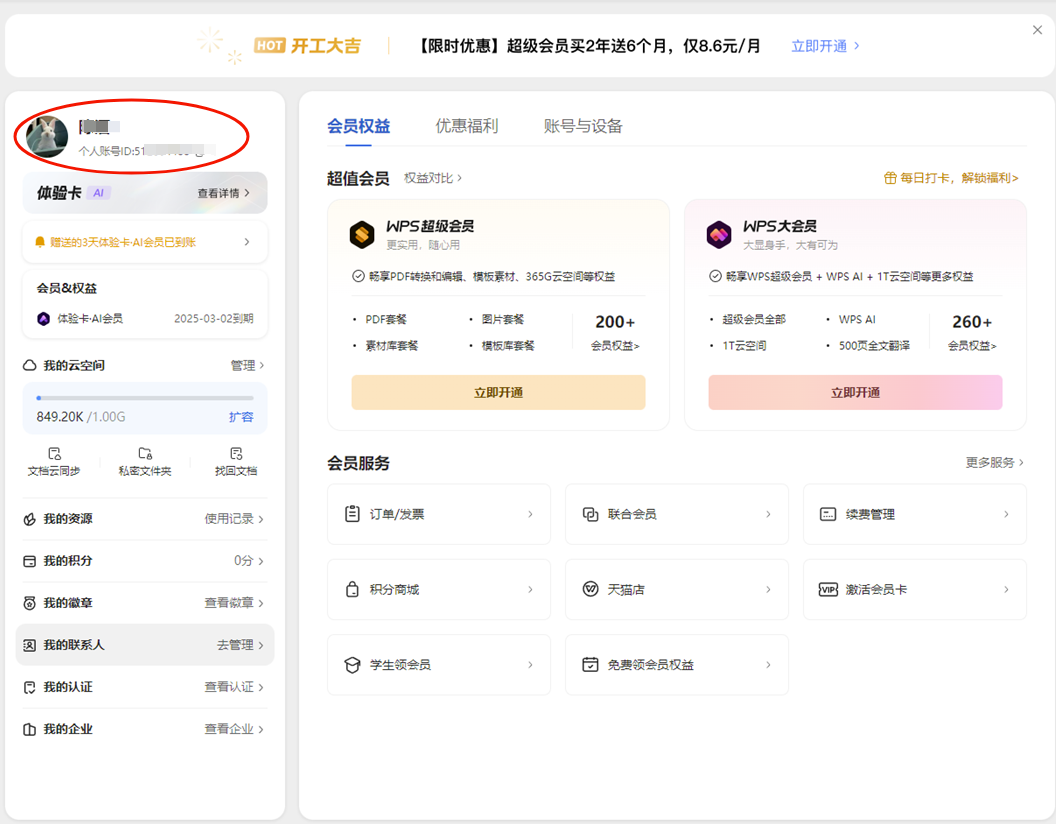Close the top promotional banner
The height and width of the screenshot is (824, 1056).
click(x=1037, y=30)
